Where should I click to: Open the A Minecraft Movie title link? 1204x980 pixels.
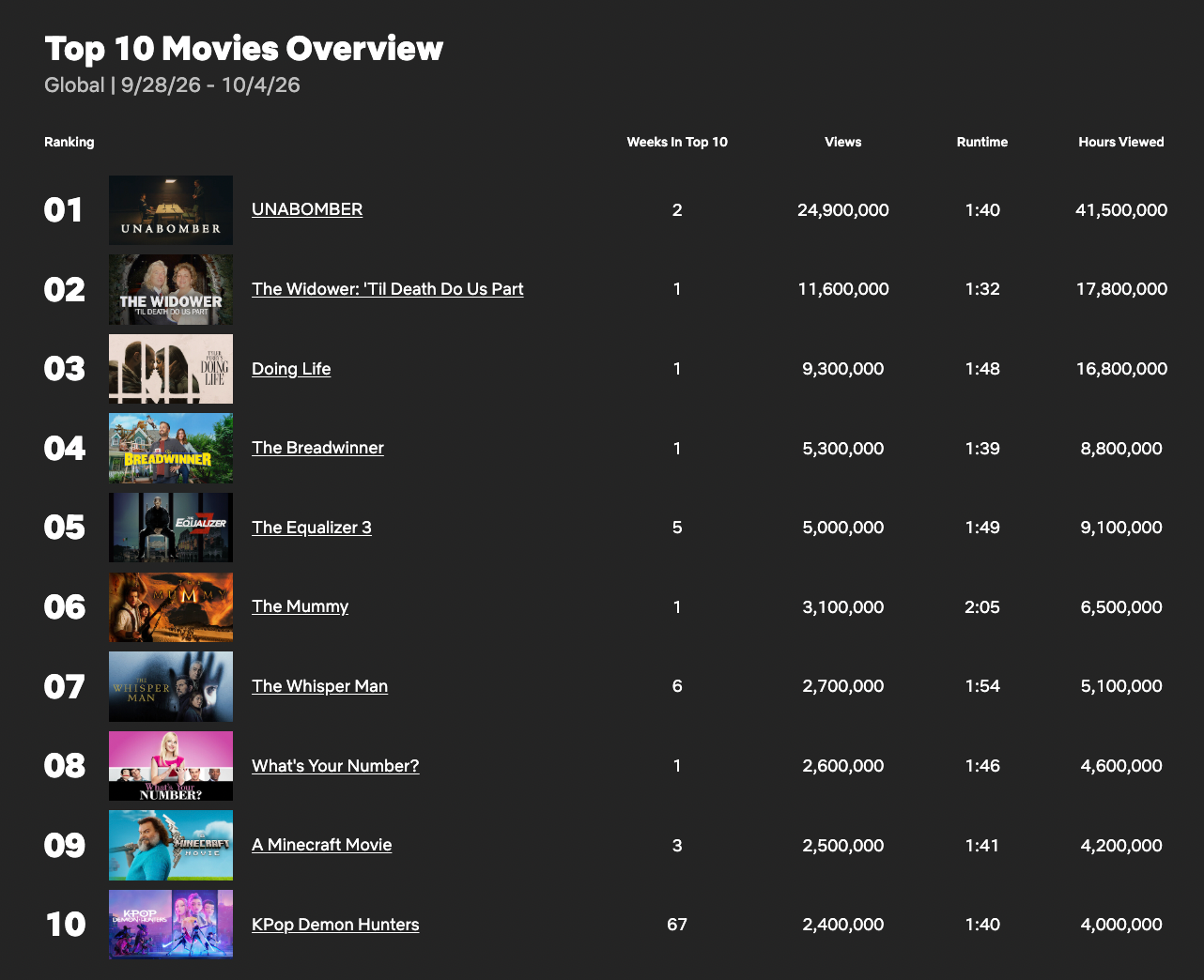[x=322, y=845]
